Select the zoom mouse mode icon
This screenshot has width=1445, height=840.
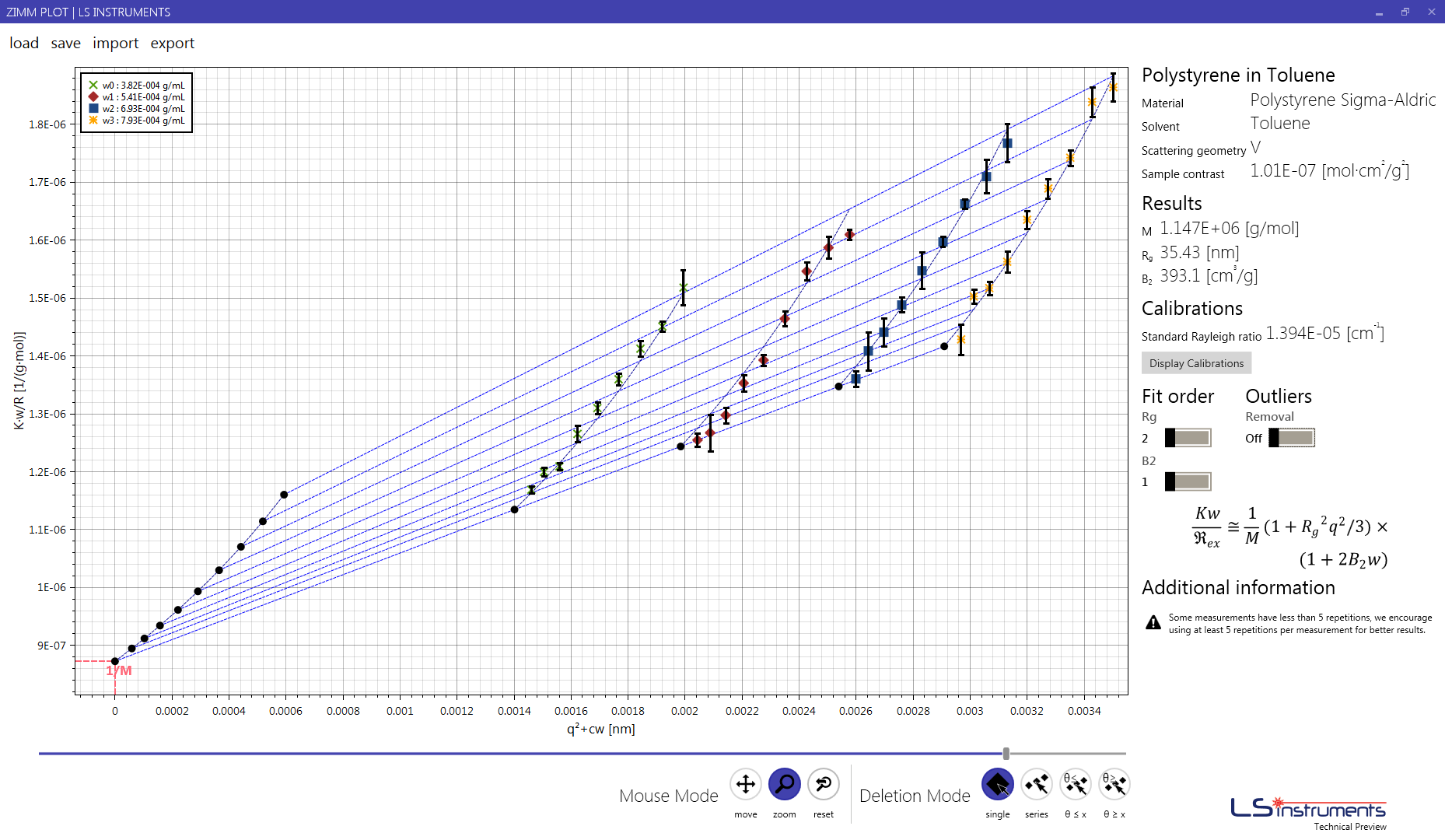tap(784, 784)
